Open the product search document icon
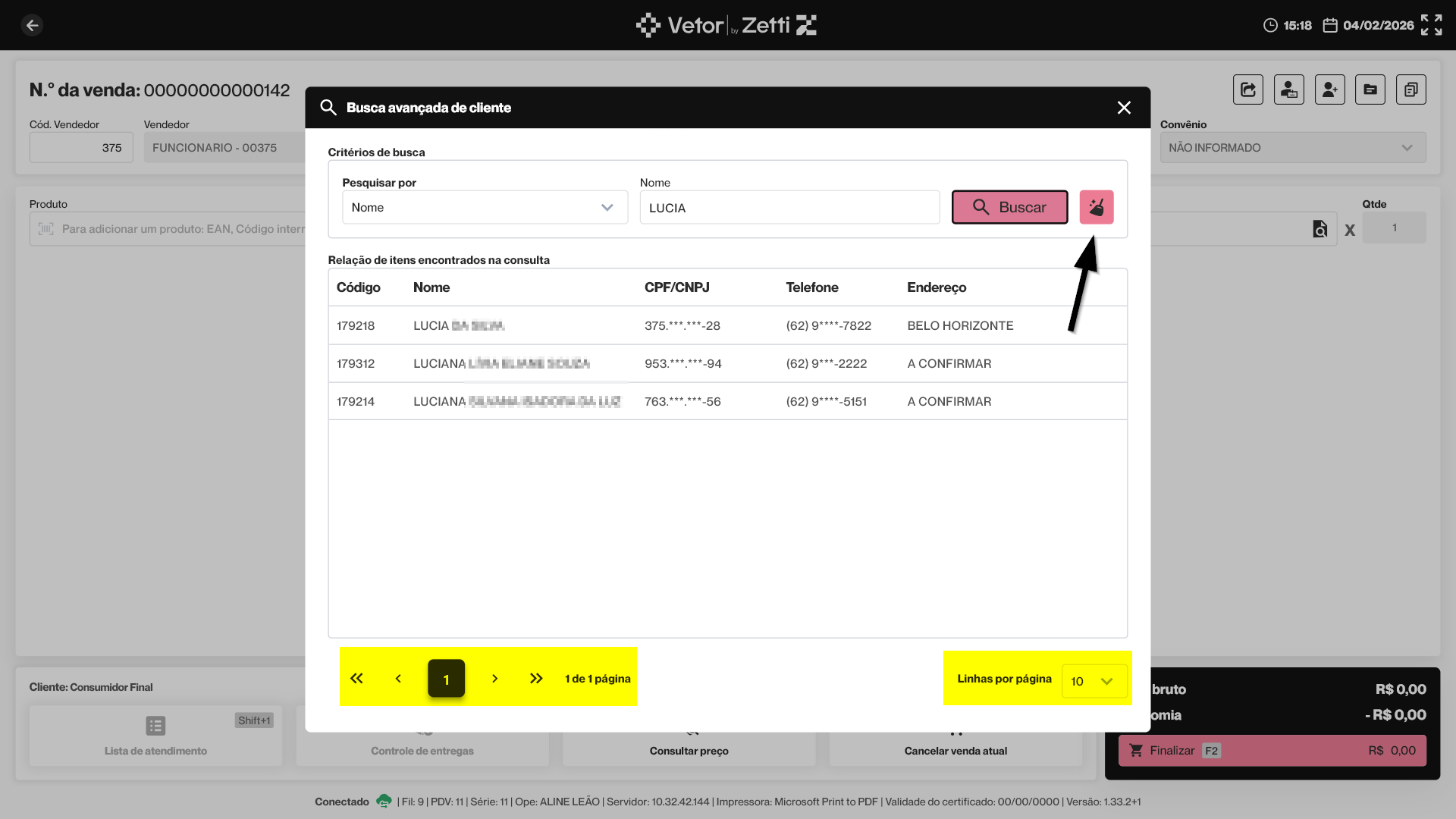This screenshot has width=1456, height=819. 1319,228
